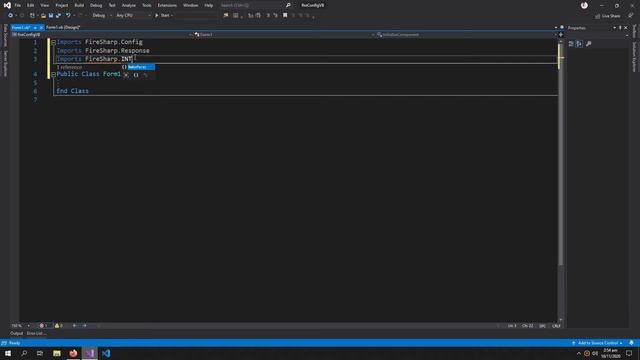The height and width of the screenshot is (360, 640).
Task: Click the Save All toolbar icon
Action: tap(58, 16)
